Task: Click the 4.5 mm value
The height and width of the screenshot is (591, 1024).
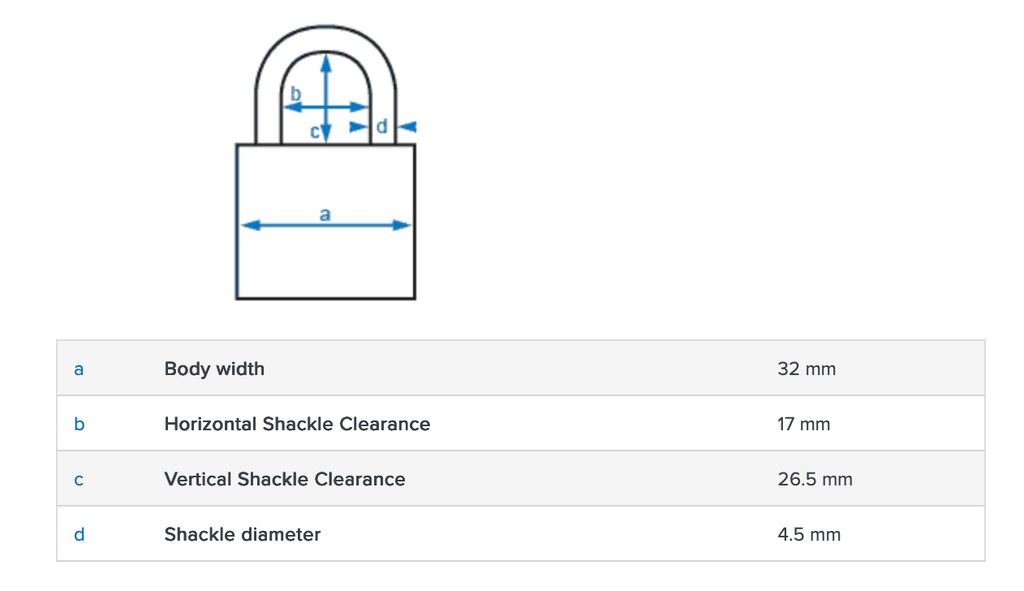Action: click(x=808, y=535)
